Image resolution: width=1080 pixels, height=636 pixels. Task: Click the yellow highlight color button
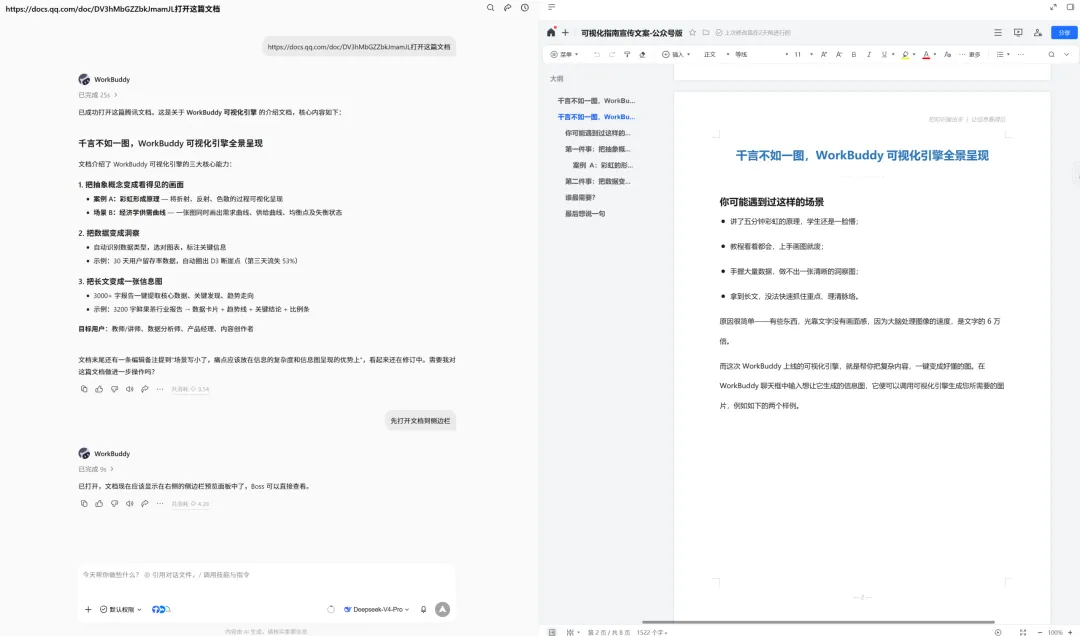coord(905,54)
